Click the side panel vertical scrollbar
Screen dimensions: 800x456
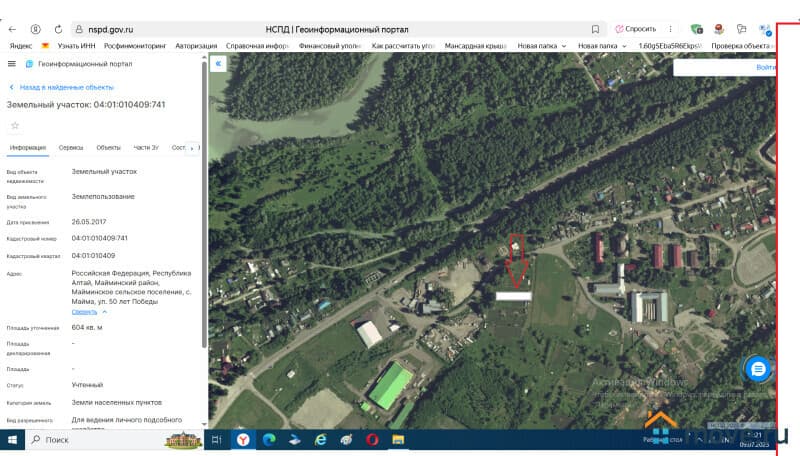204,204
